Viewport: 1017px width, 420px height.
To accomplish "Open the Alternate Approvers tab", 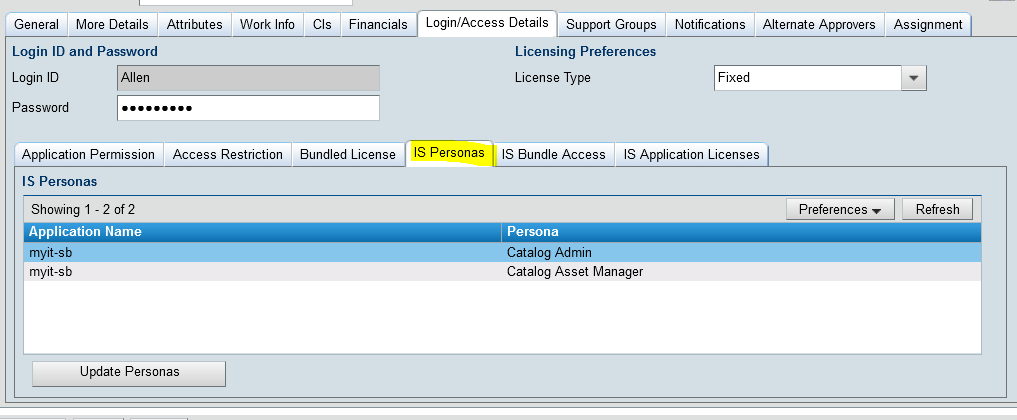I will pyautogui.click(x=819, y=24).
